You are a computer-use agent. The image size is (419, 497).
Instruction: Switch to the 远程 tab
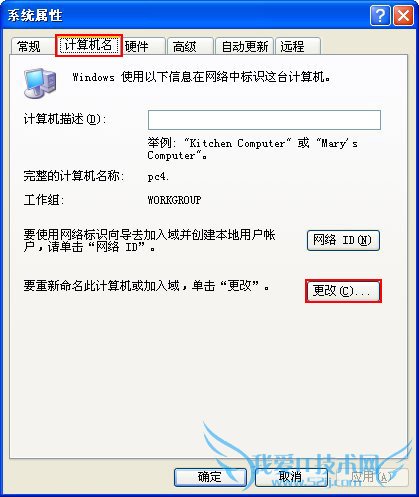point(298,46)
